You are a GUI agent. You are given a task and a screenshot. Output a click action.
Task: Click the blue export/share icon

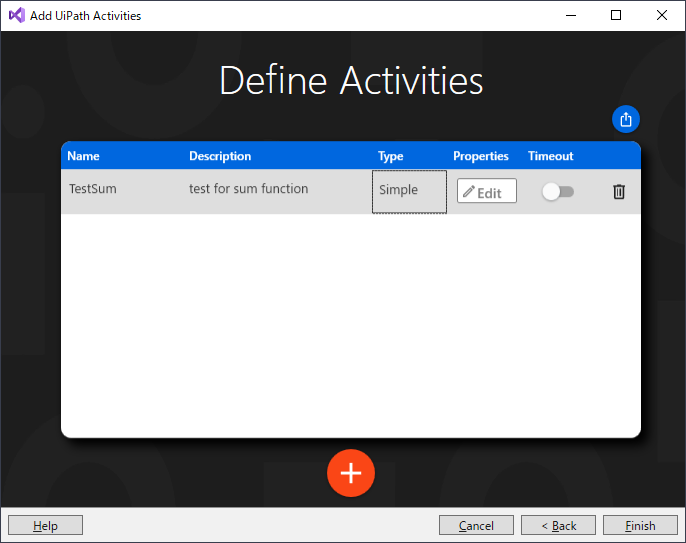click(x=626, y=119)
